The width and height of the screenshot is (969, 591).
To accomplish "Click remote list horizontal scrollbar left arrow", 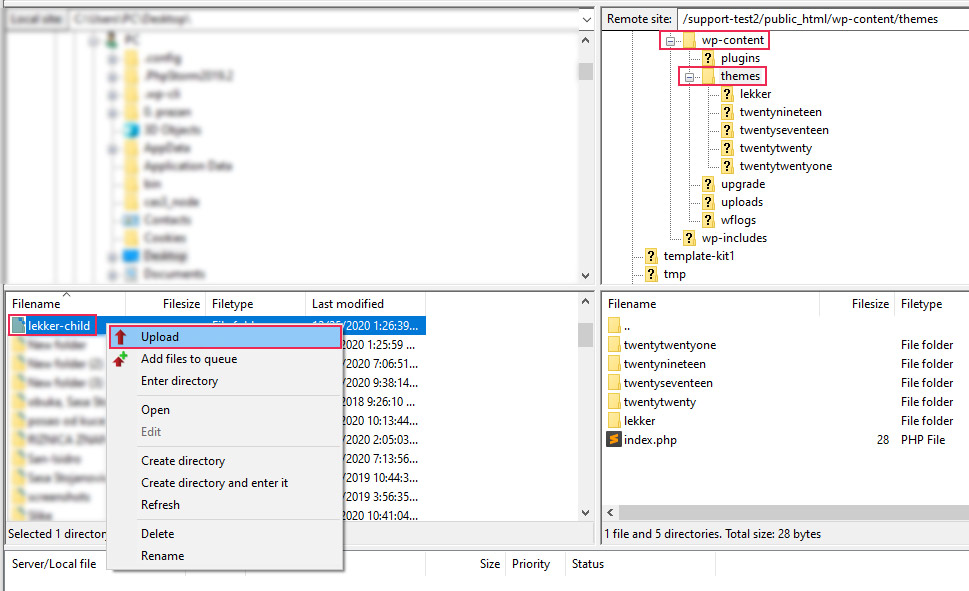I will click(611, 512).
